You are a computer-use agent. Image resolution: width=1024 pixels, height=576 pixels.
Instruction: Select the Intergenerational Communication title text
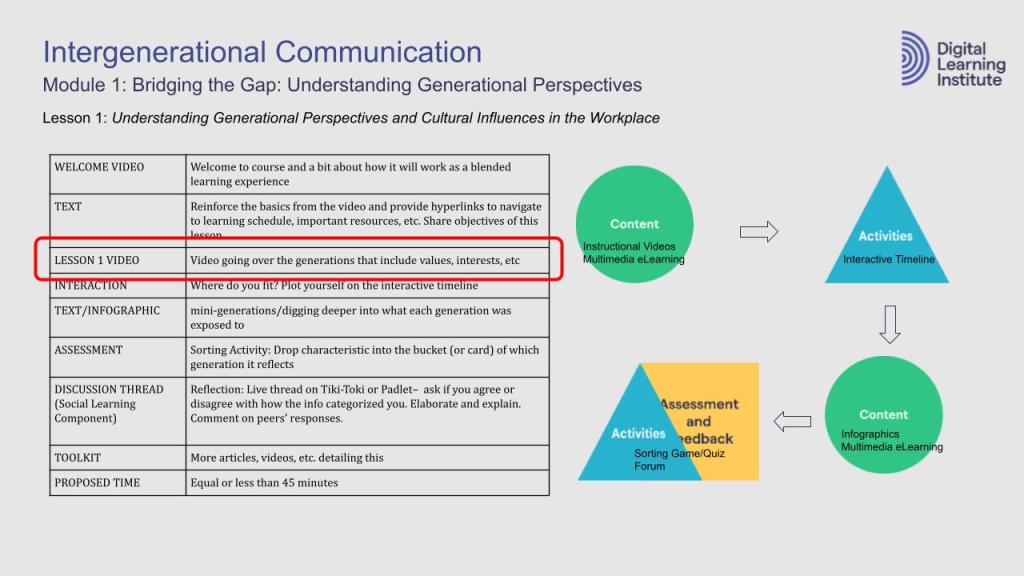click(x=262, y=52)
